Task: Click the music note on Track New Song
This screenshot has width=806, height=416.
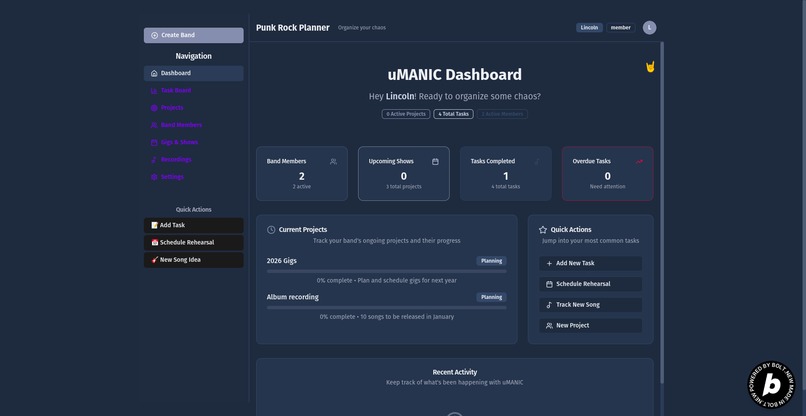Action: pos(549,305)
